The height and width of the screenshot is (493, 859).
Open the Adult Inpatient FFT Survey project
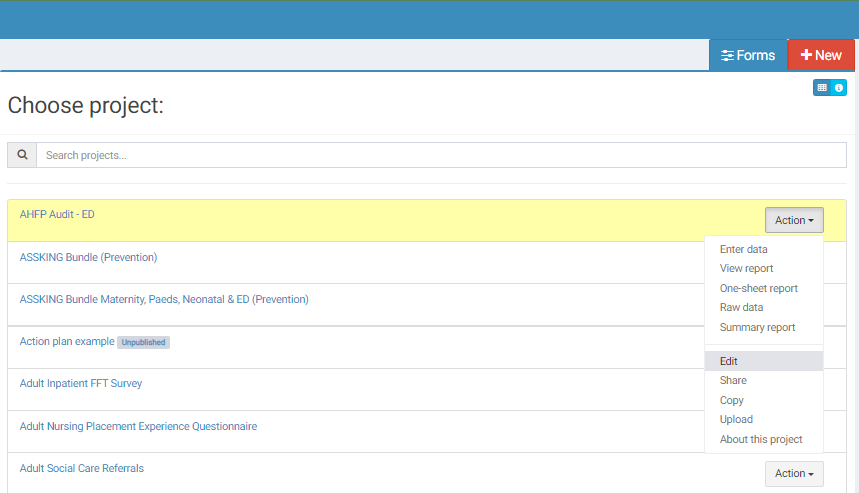coord(81,383)
